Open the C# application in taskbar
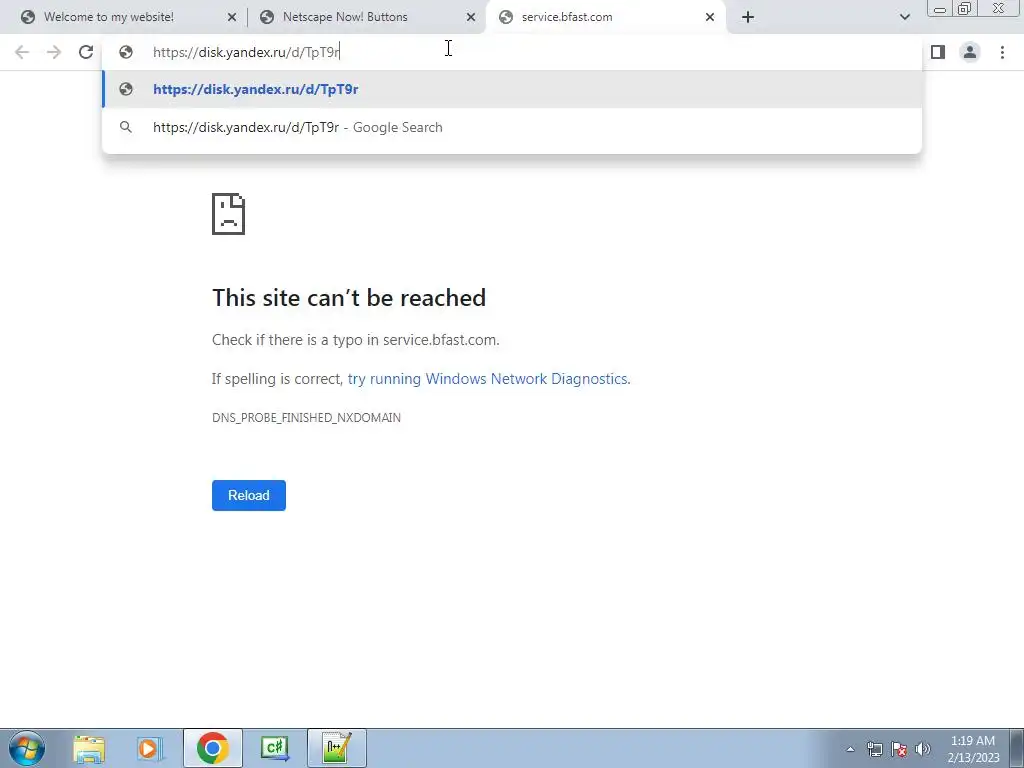Screen dimensions: 1024x768 [275, 748]
